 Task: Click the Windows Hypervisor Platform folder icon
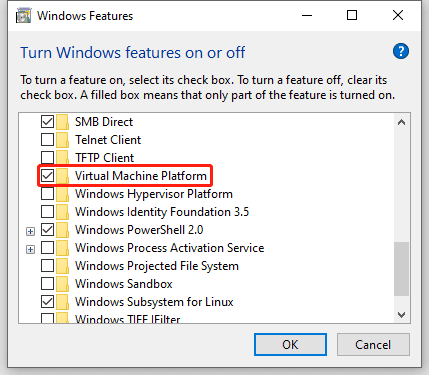click(x=62, y=194)
